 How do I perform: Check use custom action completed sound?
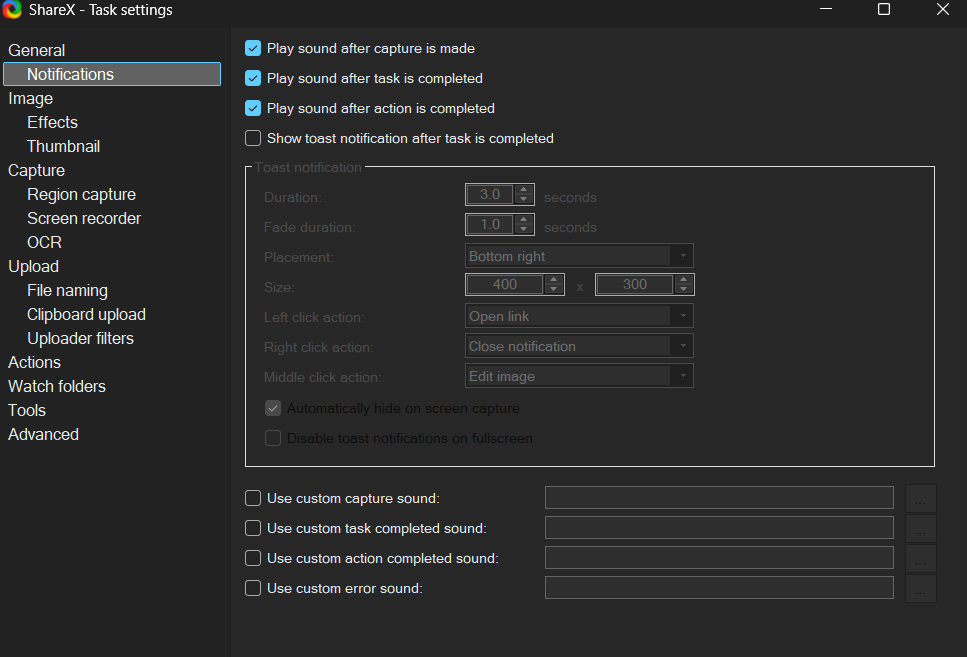[253, 558]
